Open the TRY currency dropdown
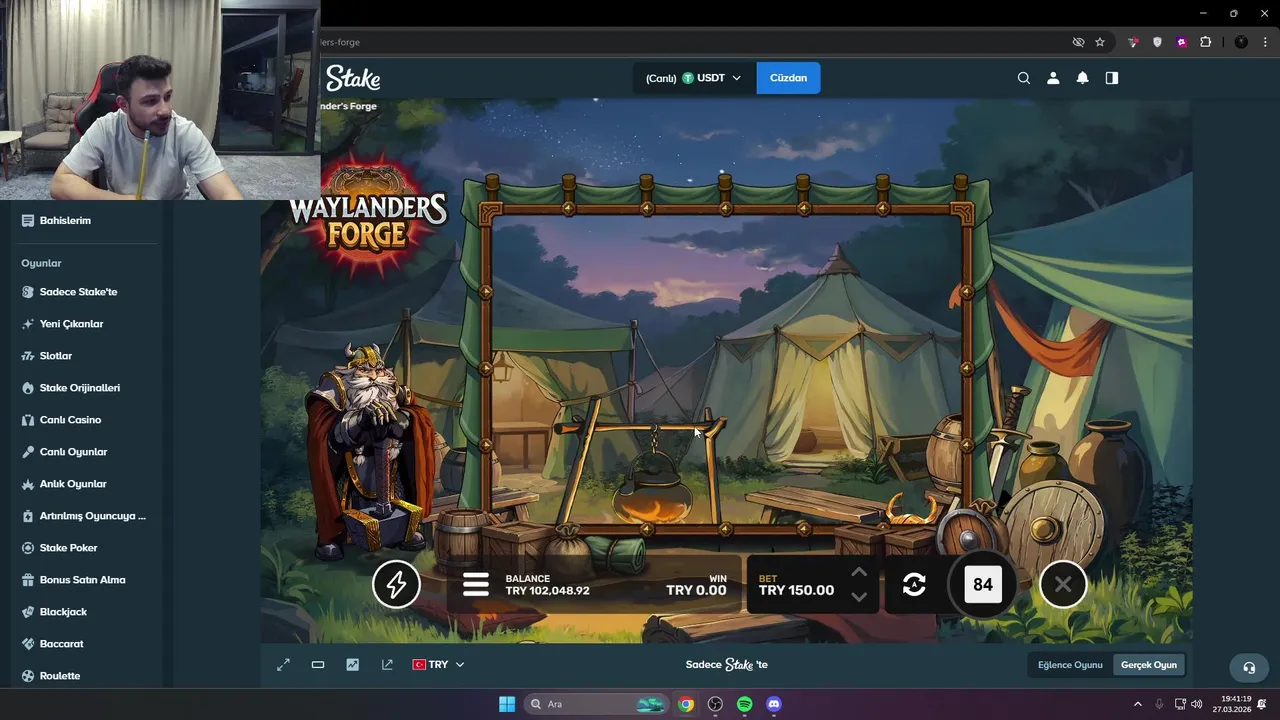Viewport: 1280px width, 720px height. pyautogui.click(x=438, y=665)
